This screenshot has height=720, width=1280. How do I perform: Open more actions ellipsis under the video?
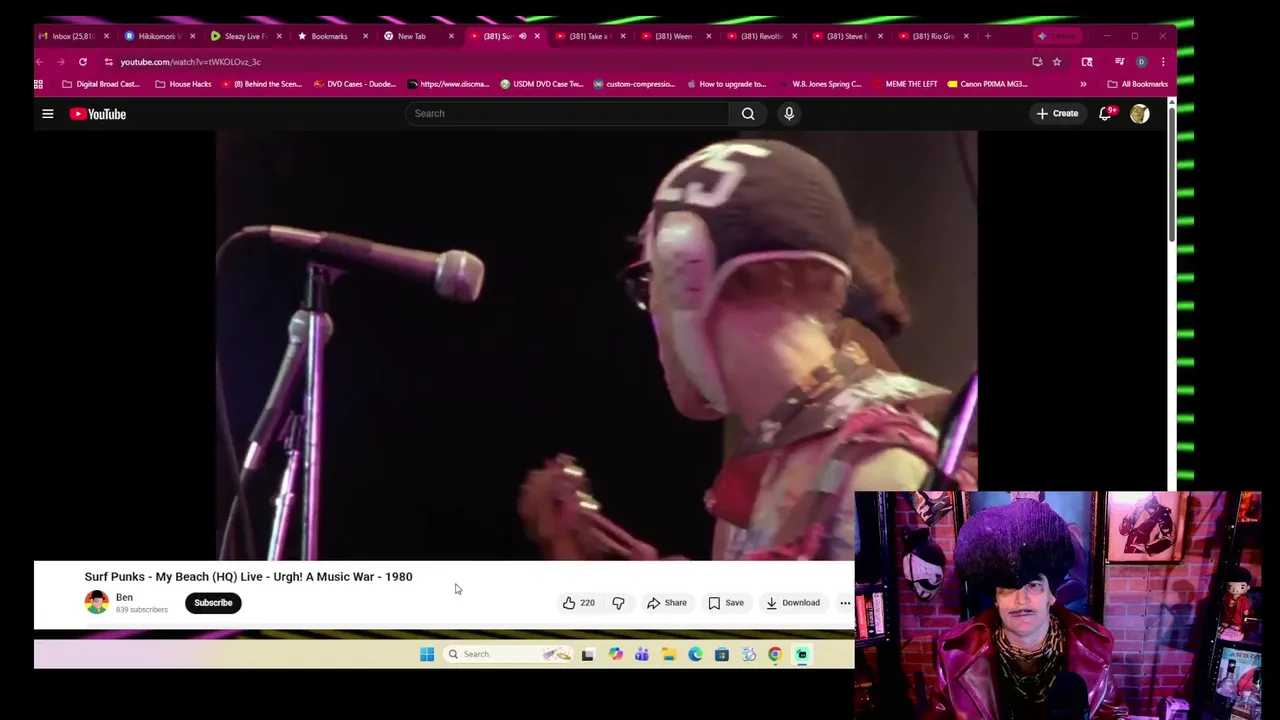[x=845, y=603]
